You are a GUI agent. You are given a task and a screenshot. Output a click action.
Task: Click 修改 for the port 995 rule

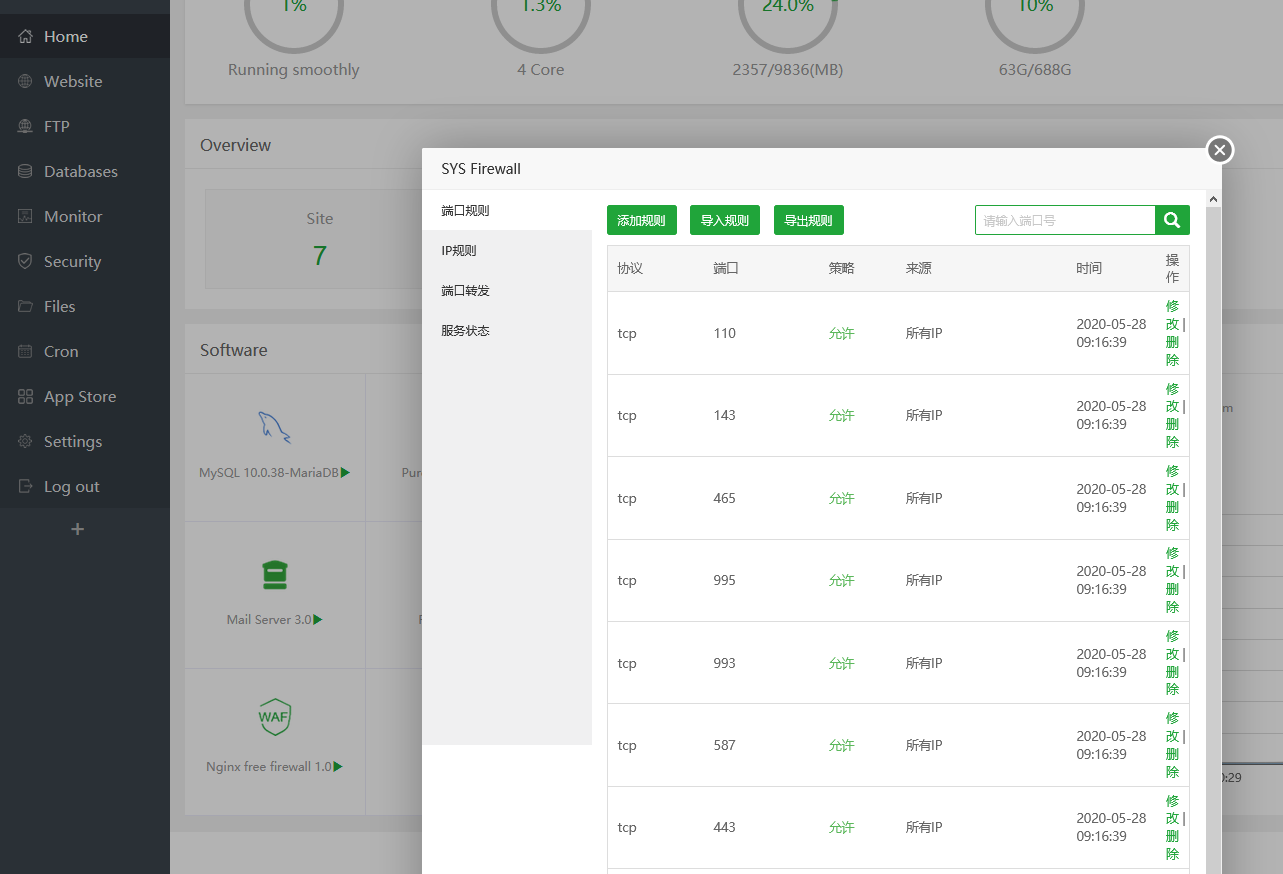click(1173, 562)
